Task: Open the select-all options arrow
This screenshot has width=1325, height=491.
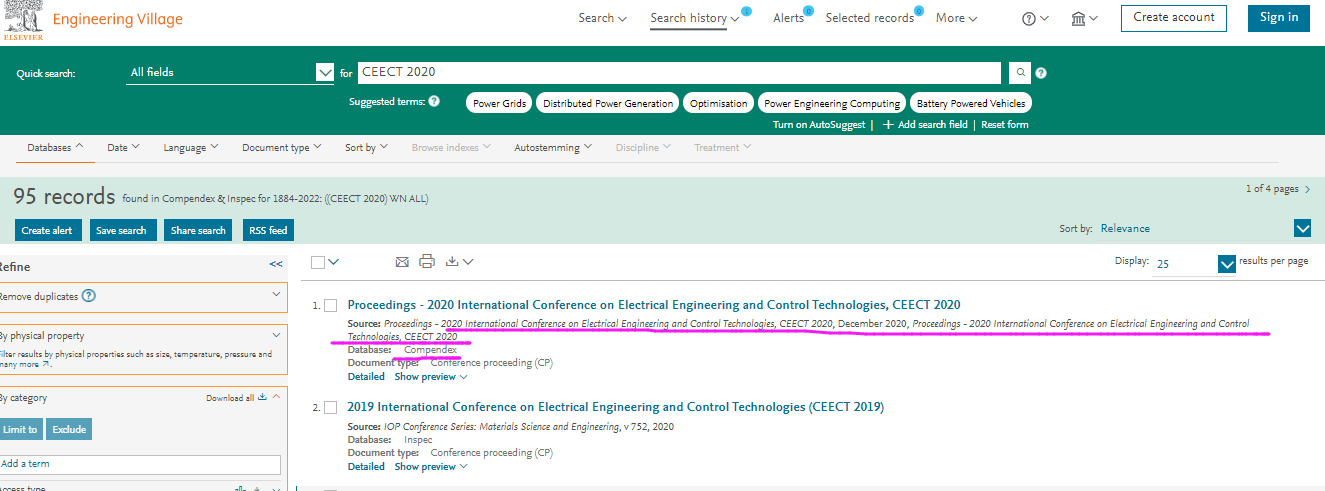Action: [334, 262]
